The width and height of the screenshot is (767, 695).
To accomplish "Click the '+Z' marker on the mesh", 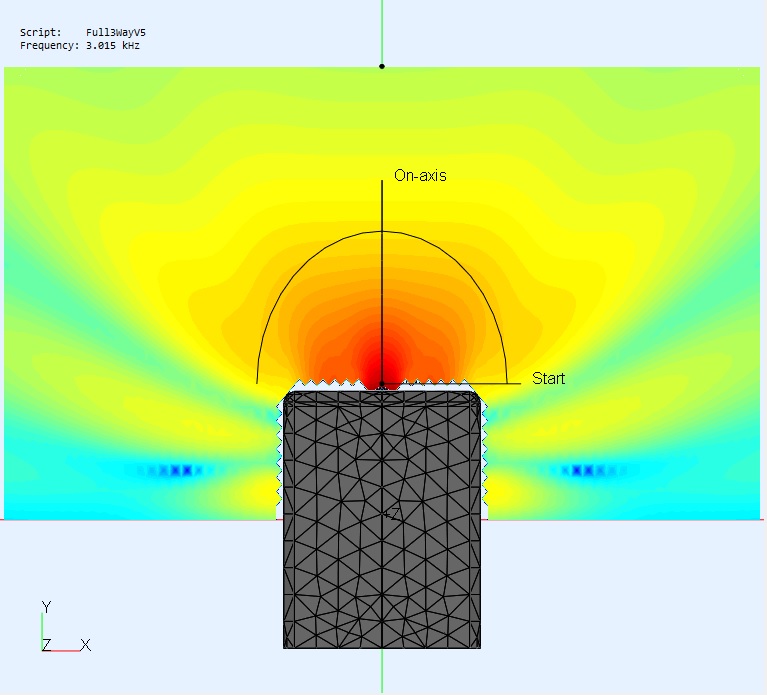I will [391, 514].
